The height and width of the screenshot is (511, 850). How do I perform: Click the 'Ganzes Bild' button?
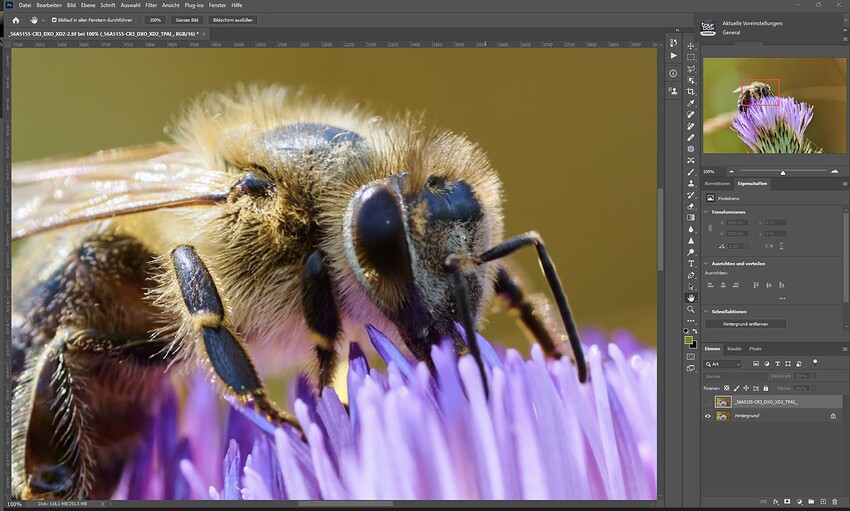(187, 20)
